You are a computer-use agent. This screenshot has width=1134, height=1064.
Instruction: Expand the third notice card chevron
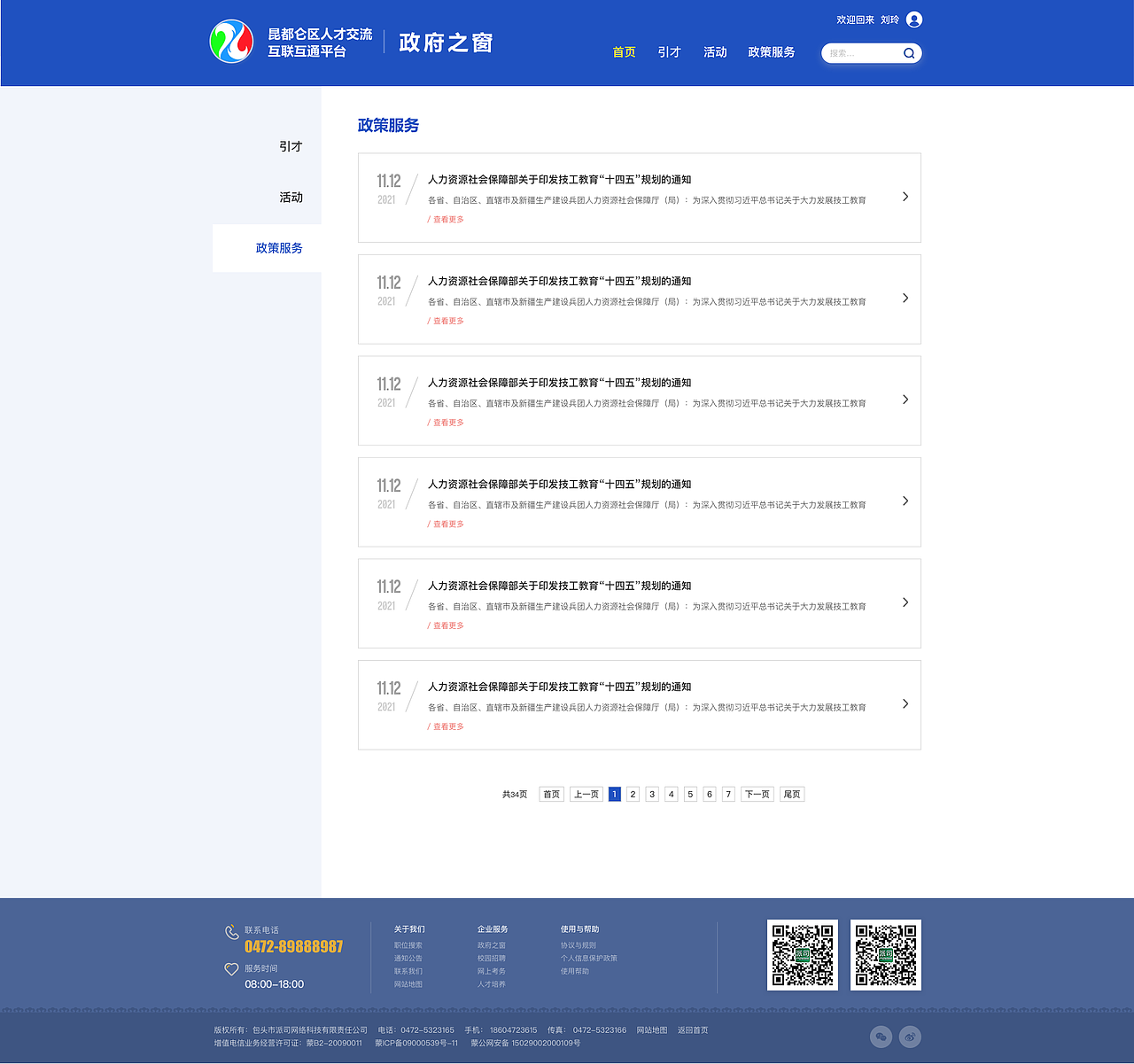pyautogui.click(x=905, y=400)
